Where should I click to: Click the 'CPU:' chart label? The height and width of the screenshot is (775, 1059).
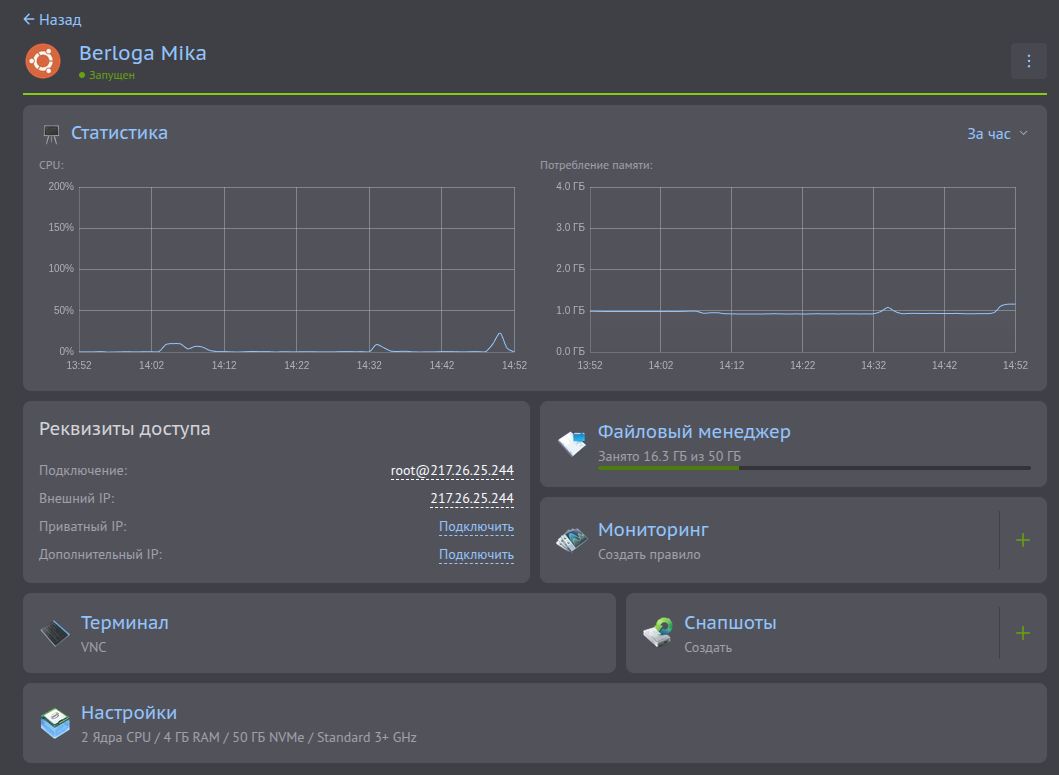click(51, 165)
